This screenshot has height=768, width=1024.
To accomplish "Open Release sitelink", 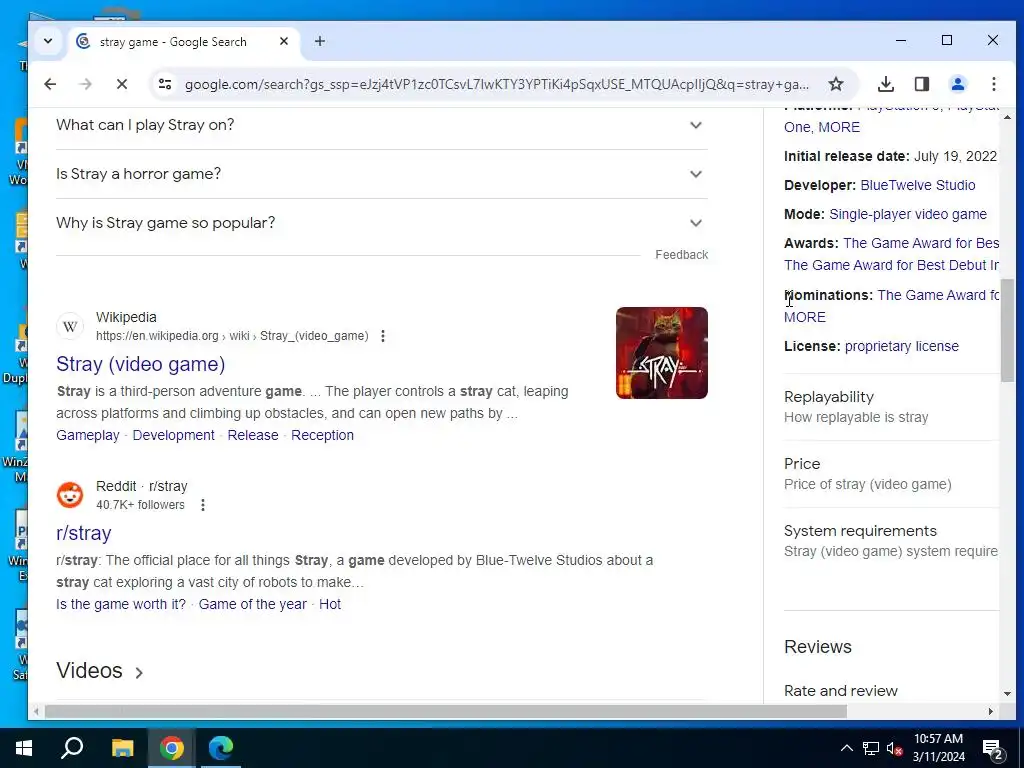I will tap(253, 435).
